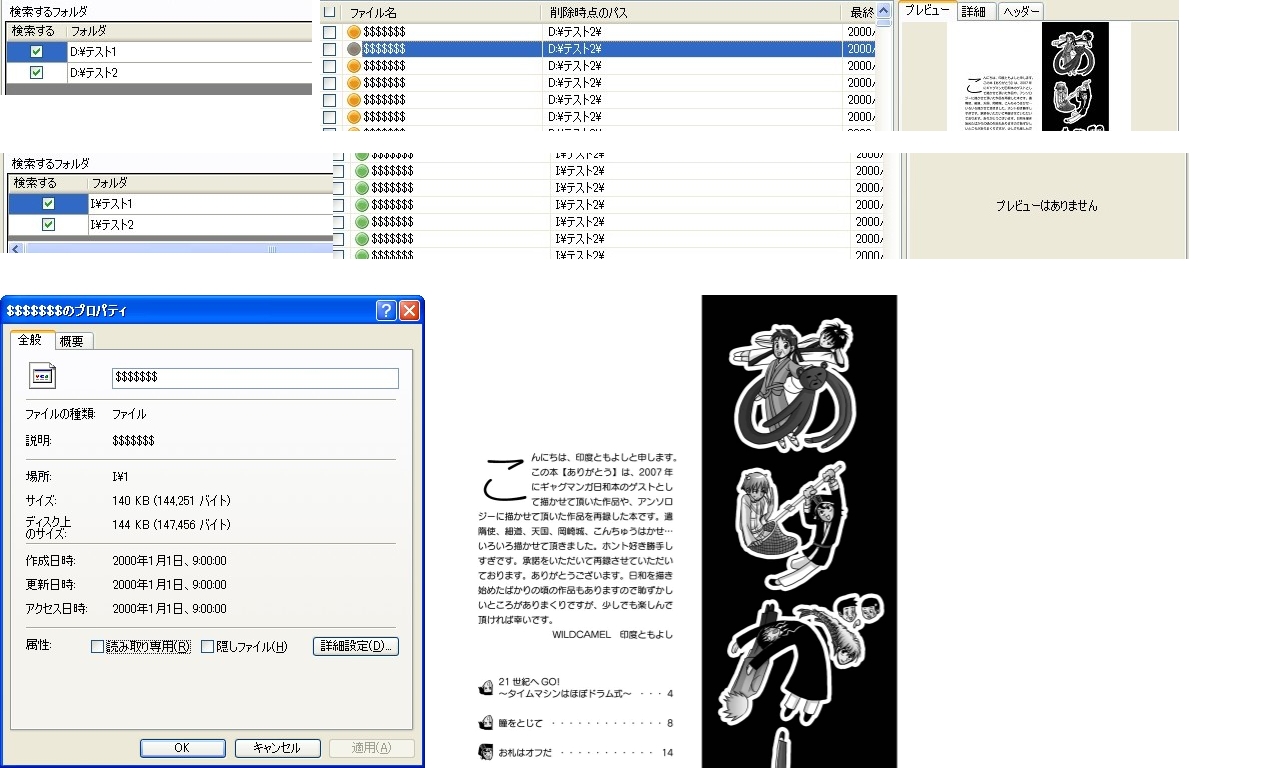Screen dimensions: 1280x768
Task: Click the file name field containing $$$$$$$ in the properties dialog
Action: point(255,378)
